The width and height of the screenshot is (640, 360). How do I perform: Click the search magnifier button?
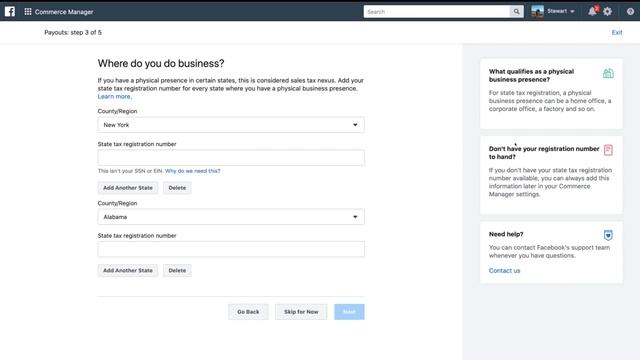[516, 12]
